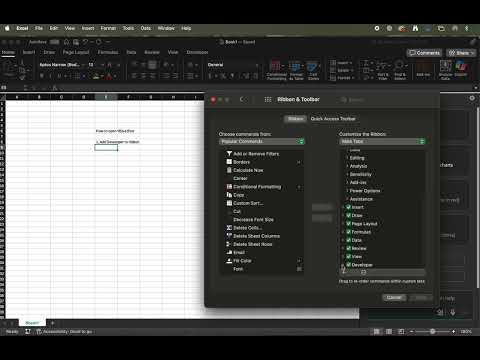This screenshot has width=480, height=360.
Task: Open Popular Commands dropdown
Action: 262,141
